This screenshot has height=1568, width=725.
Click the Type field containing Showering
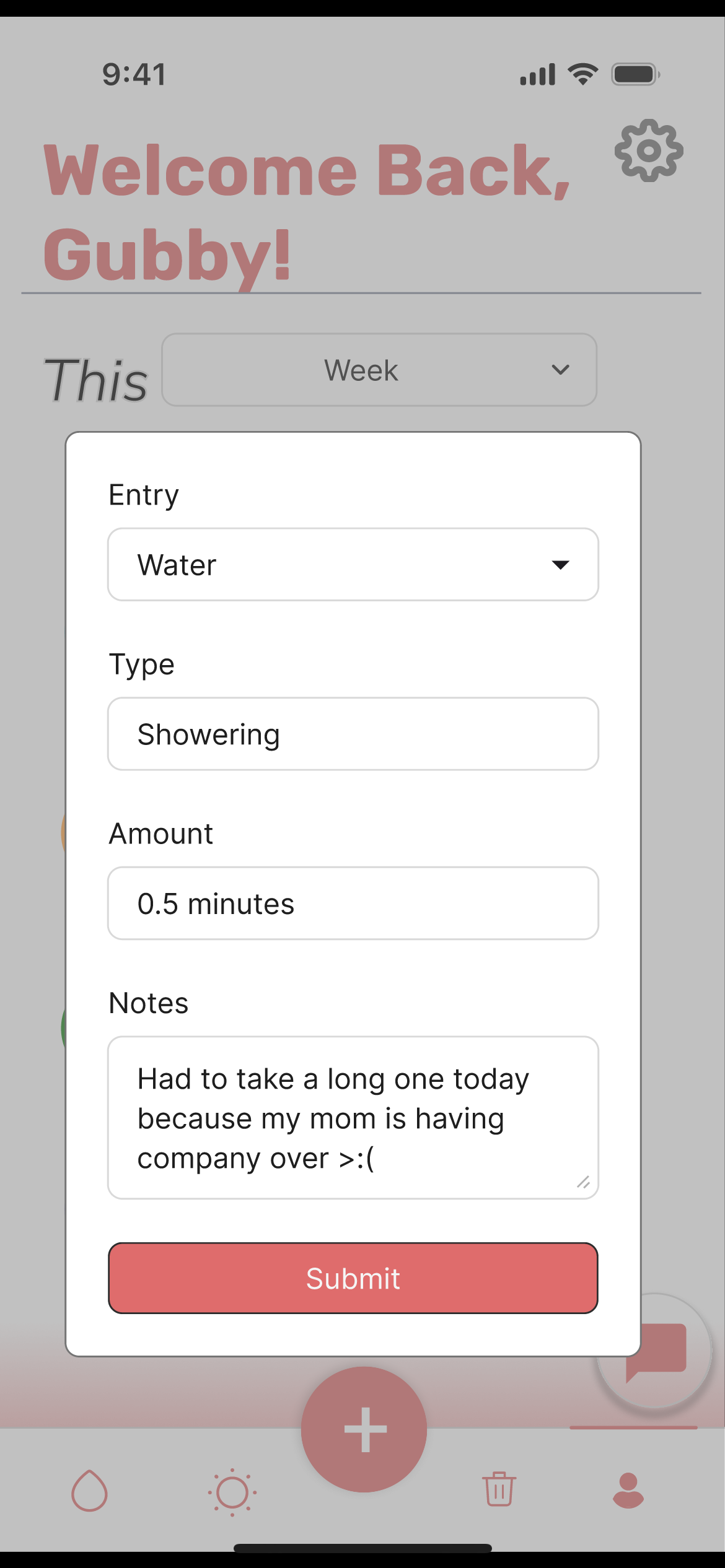(353, 734)
